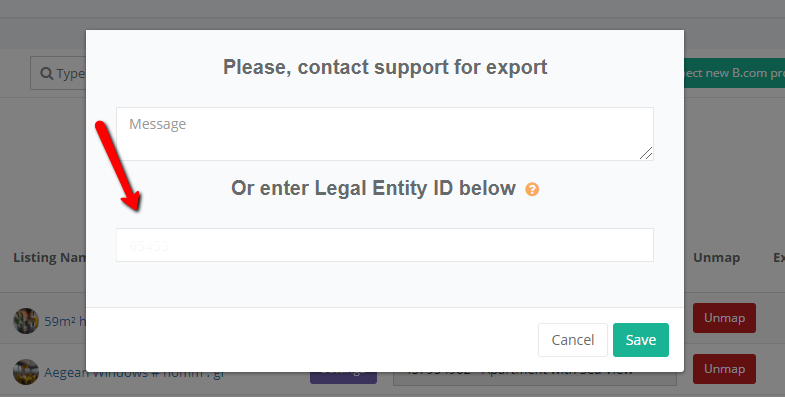The height and width of the screenshot is (397, 785).
Task: Focus the Type search field behind dialog
Action: (58, 73)
